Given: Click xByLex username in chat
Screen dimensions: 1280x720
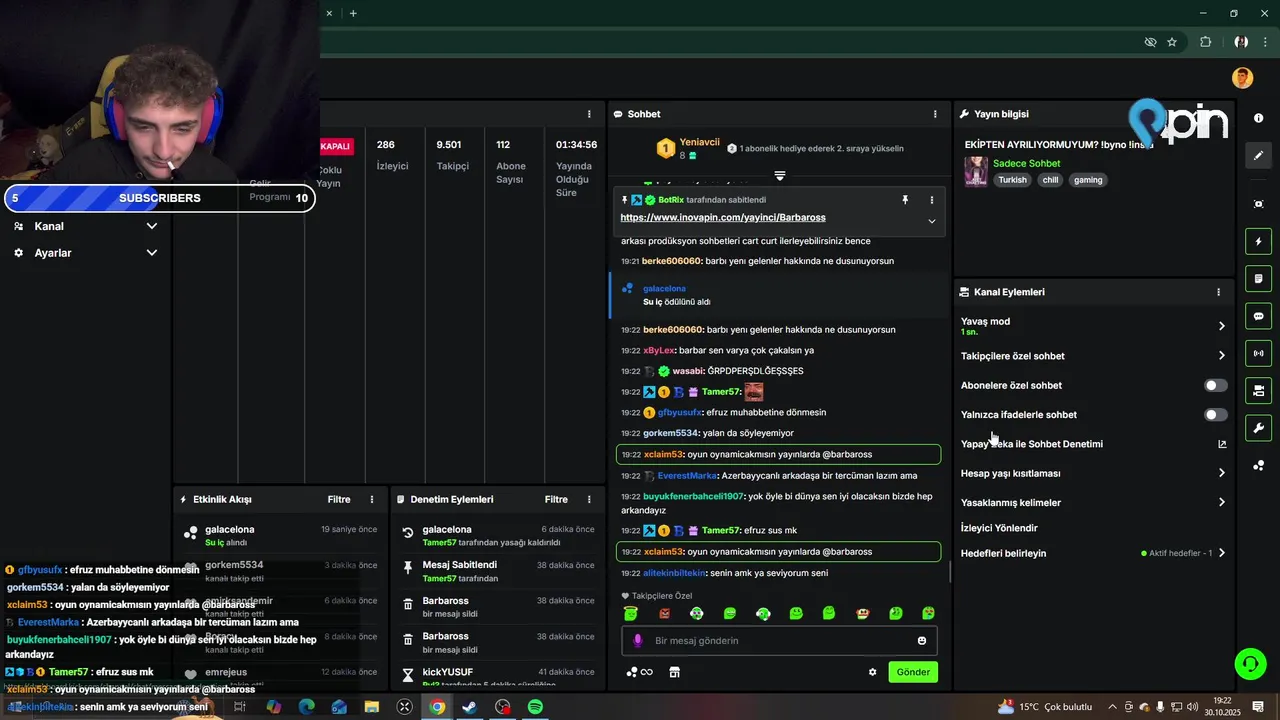Looking at the screenshot, I should click(x=659, y=351).
